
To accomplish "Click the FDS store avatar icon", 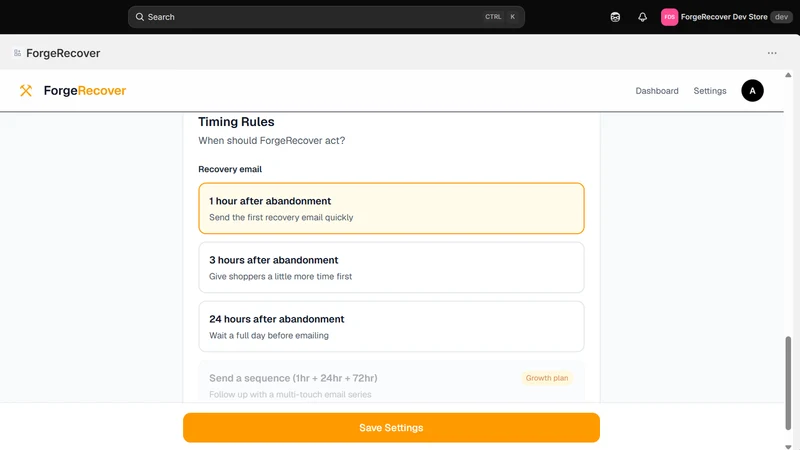I will click(669, 17).
